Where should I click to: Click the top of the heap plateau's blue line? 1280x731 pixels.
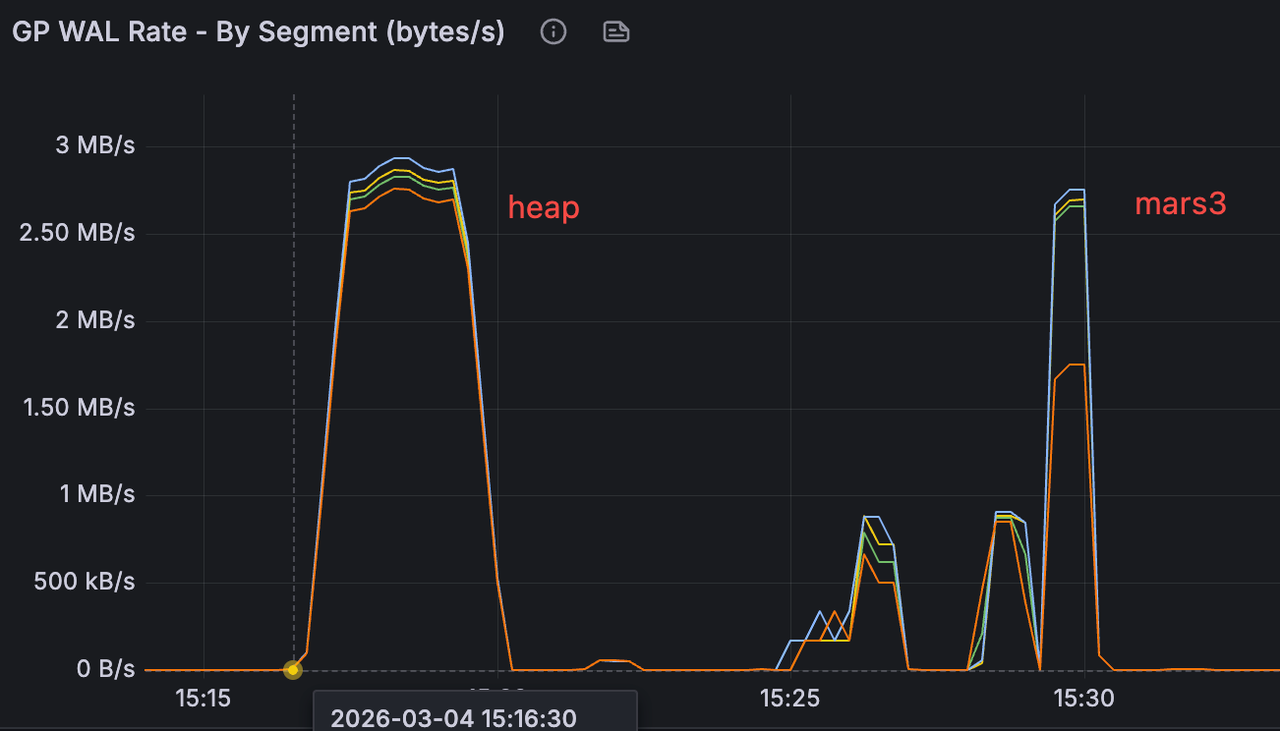coord(400,158)
